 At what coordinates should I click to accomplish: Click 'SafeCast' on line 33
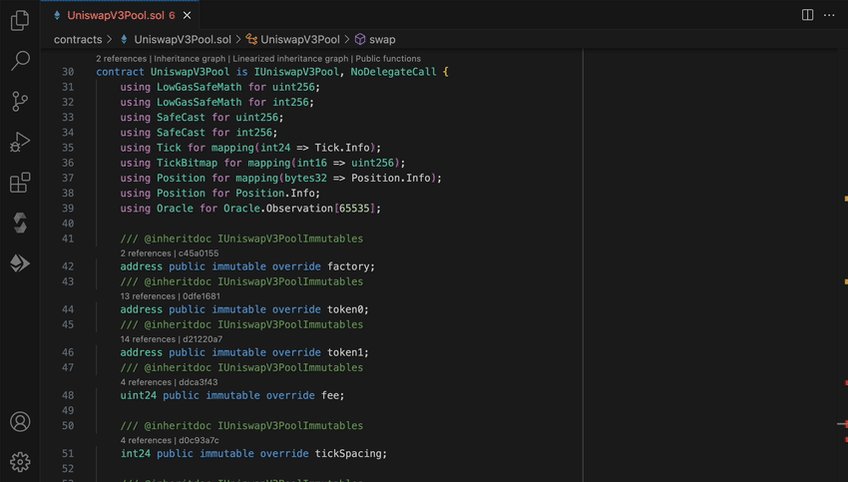click(181, 117)
